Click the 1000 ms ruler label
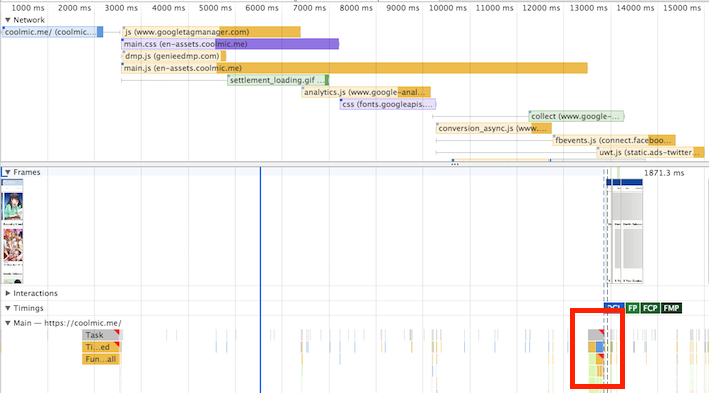 [28, 8]
